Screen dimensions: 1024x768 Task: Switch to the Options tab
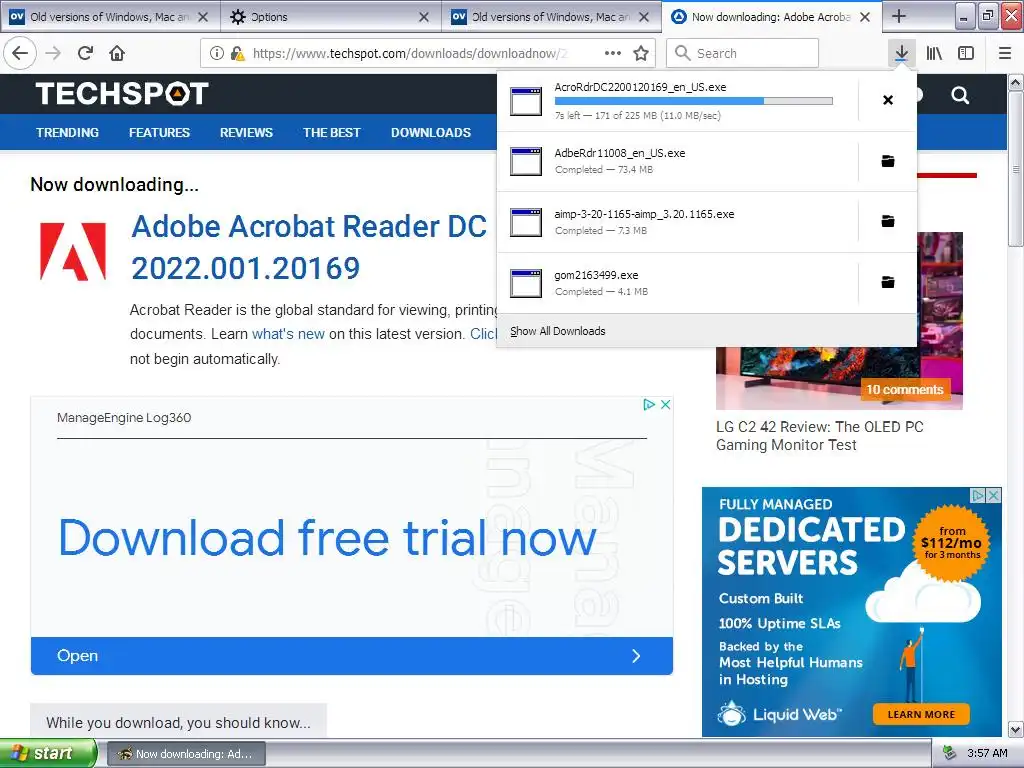(330, 17)
